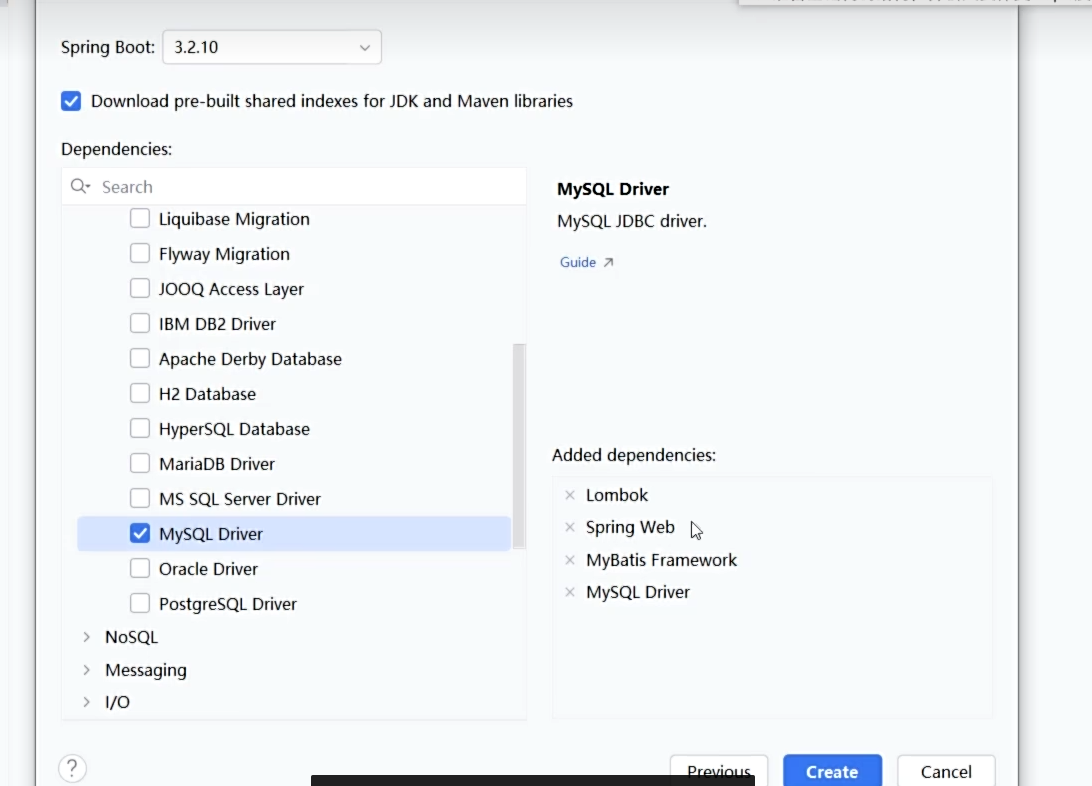Remove Spring Web from added dependencies
The image size is (1092, 786).
(x=570, y=527)
